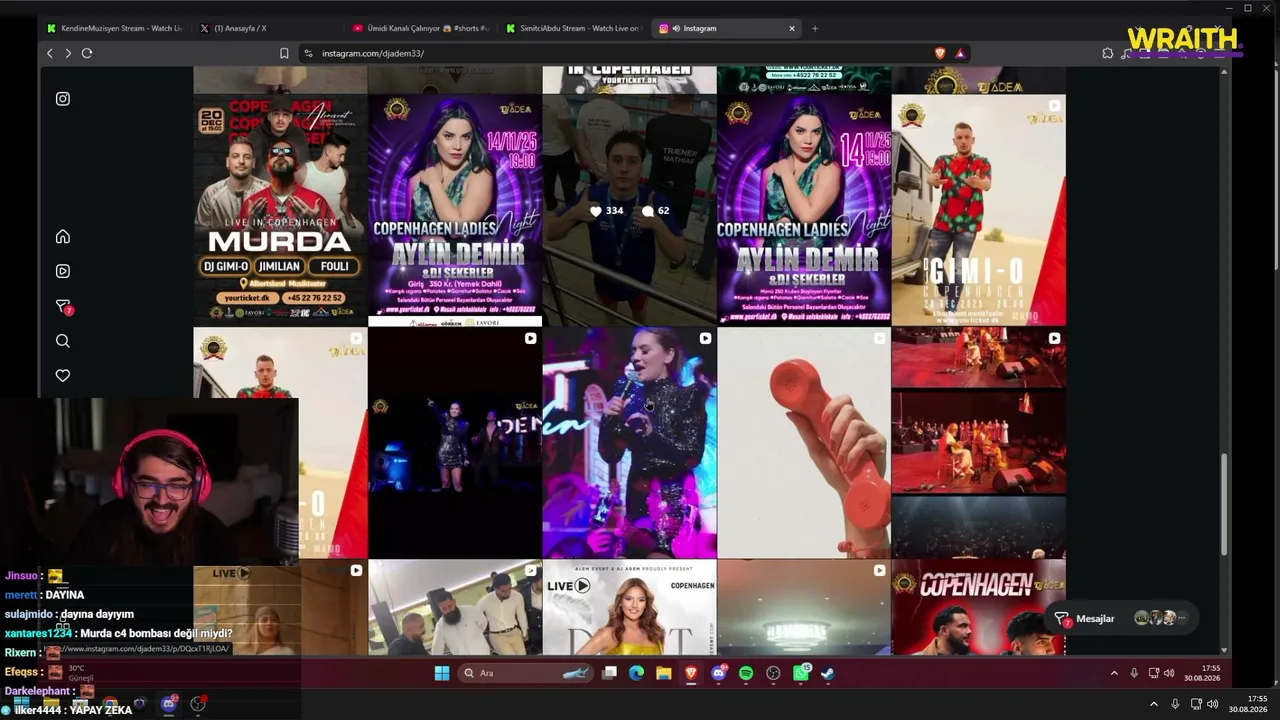Select the active Instagram tab
The width and height of the screenshot is (1280, 720).
coord(727,28)
